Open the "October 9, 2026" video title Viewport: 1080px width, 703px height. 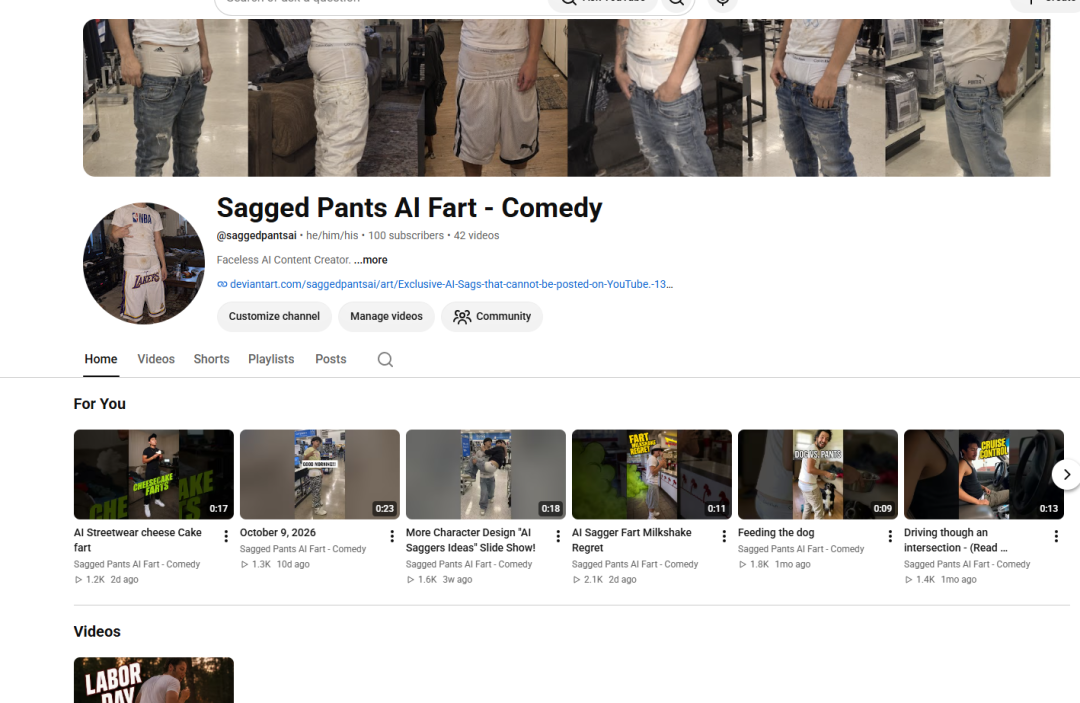[x=278, y=532]
